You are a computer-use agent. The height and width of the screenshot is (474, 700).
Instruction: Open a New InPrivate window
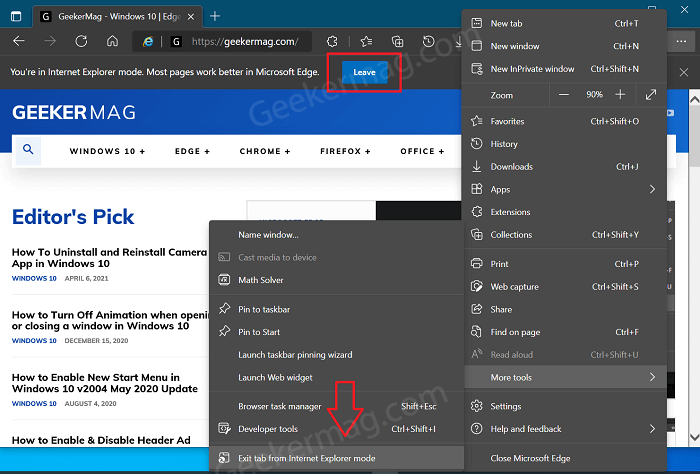click(x=564, y=69)
